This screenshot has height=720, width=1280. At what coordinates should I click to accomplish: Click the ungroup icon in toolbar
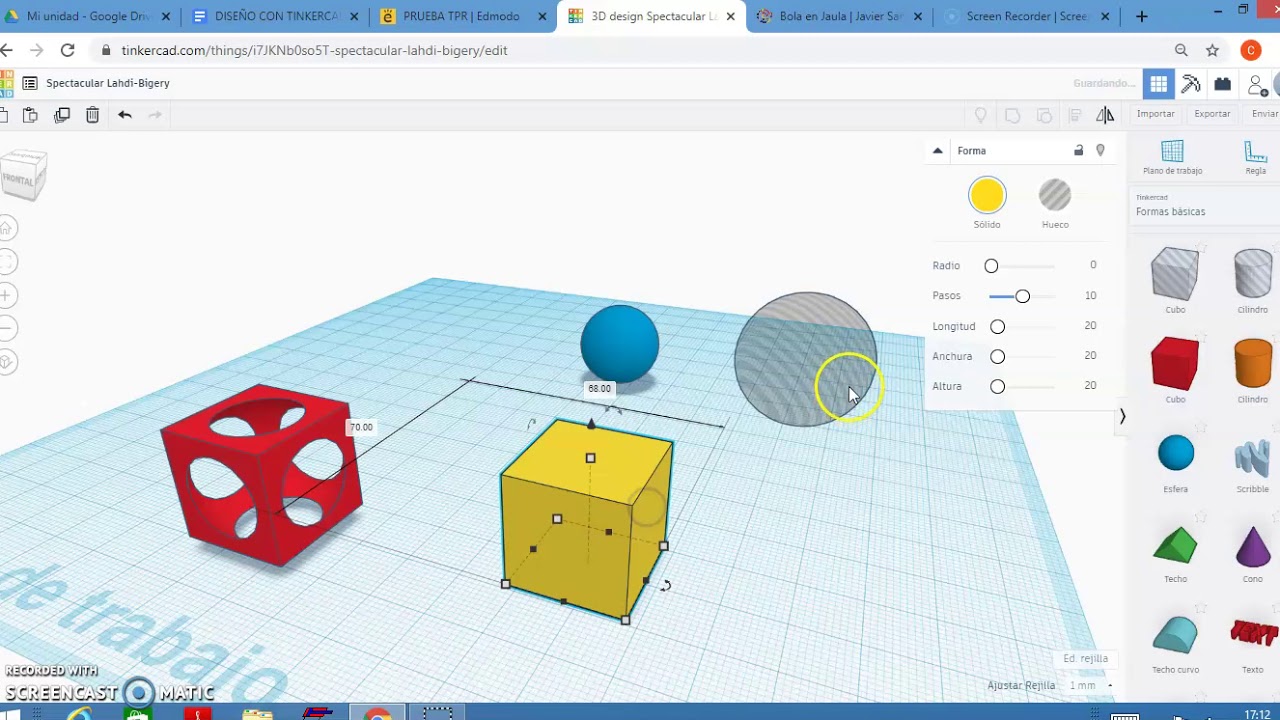[1044, 115]
